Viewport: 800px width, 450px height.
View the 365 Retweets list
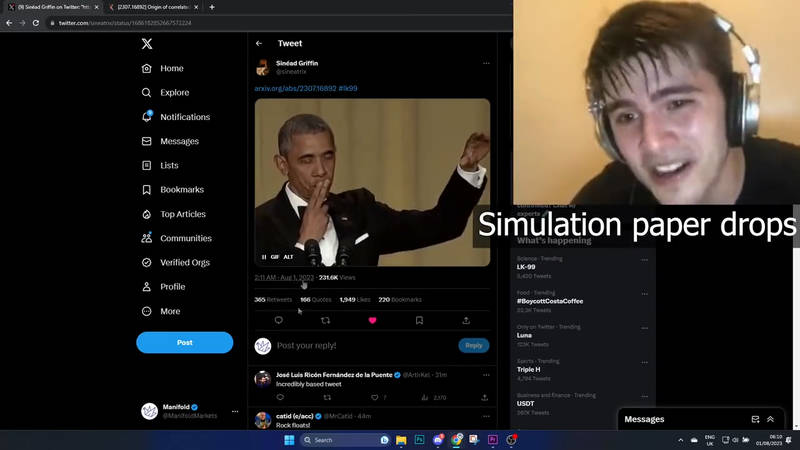click(x=273, y=299)
